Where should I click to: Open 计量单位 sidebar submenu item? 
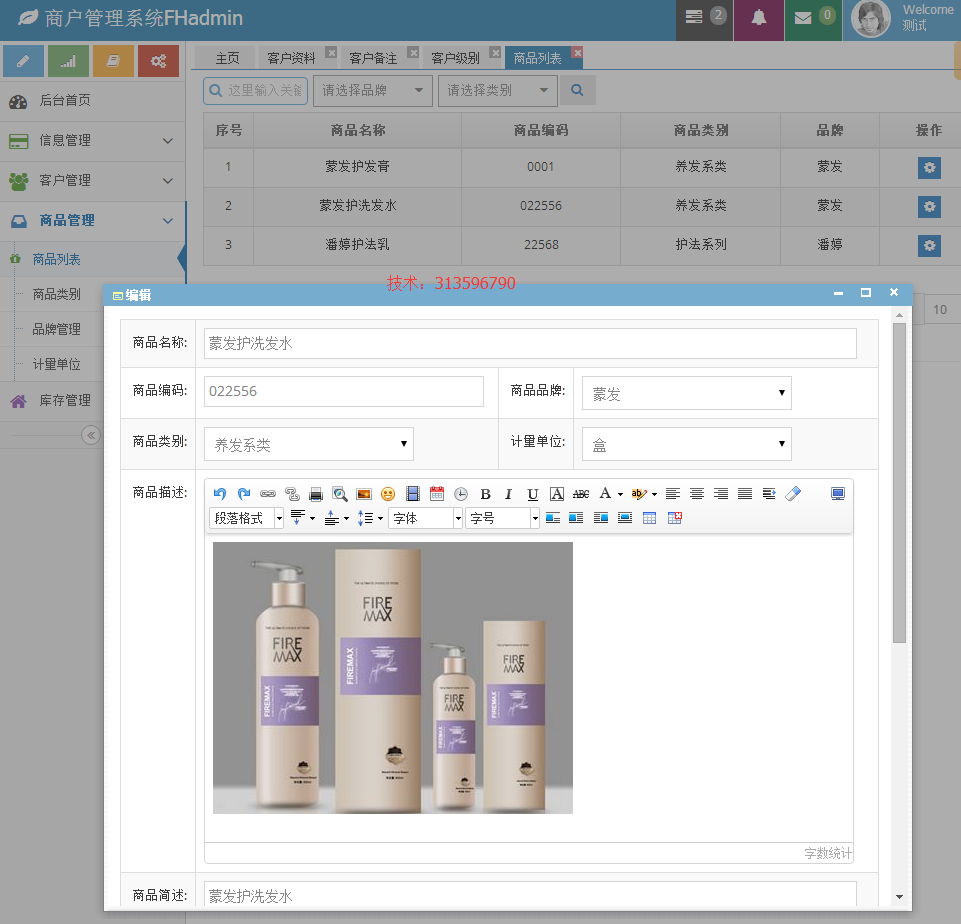pyautogui.click(x=56, y=365)
